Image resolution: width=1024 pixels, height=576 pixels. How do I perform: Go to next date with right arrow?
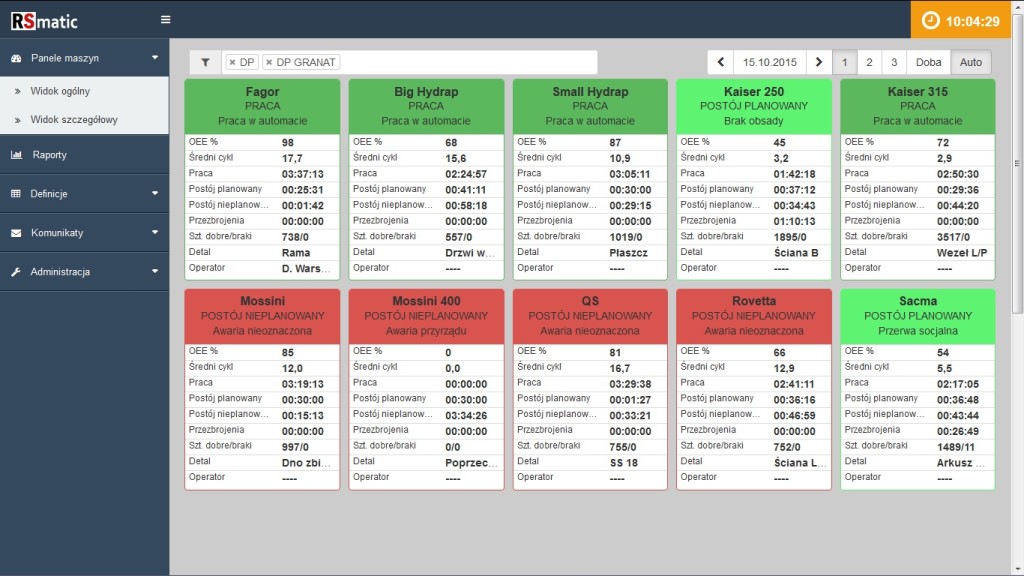tap(818, 62)
